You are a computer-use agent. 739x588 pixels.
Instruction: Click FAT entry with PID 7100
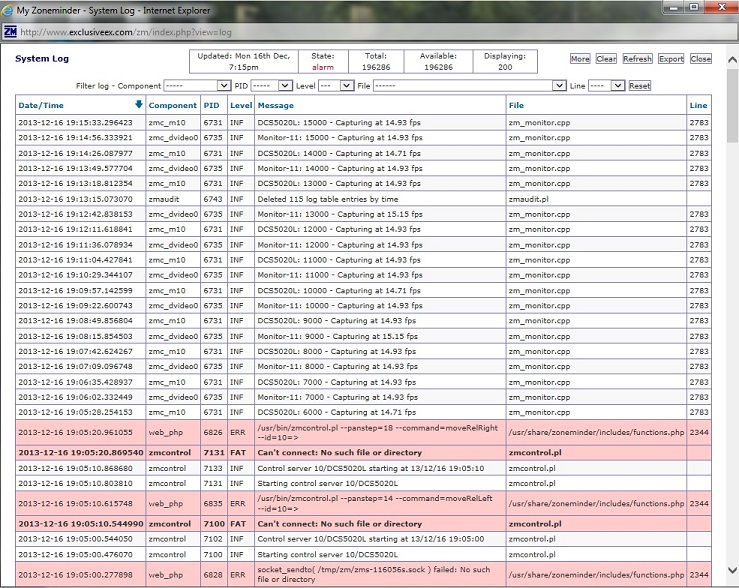[x=363, y=524]
